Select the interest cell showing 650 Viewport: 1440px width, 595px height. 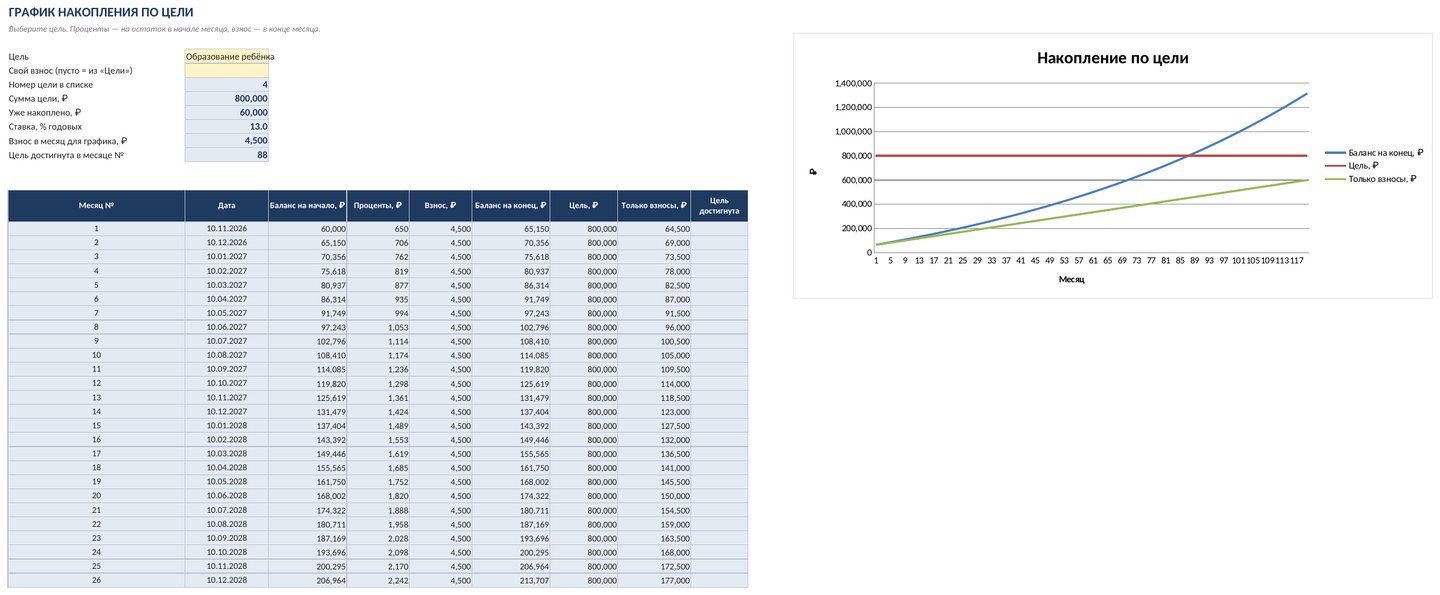(x=378, y=229)
